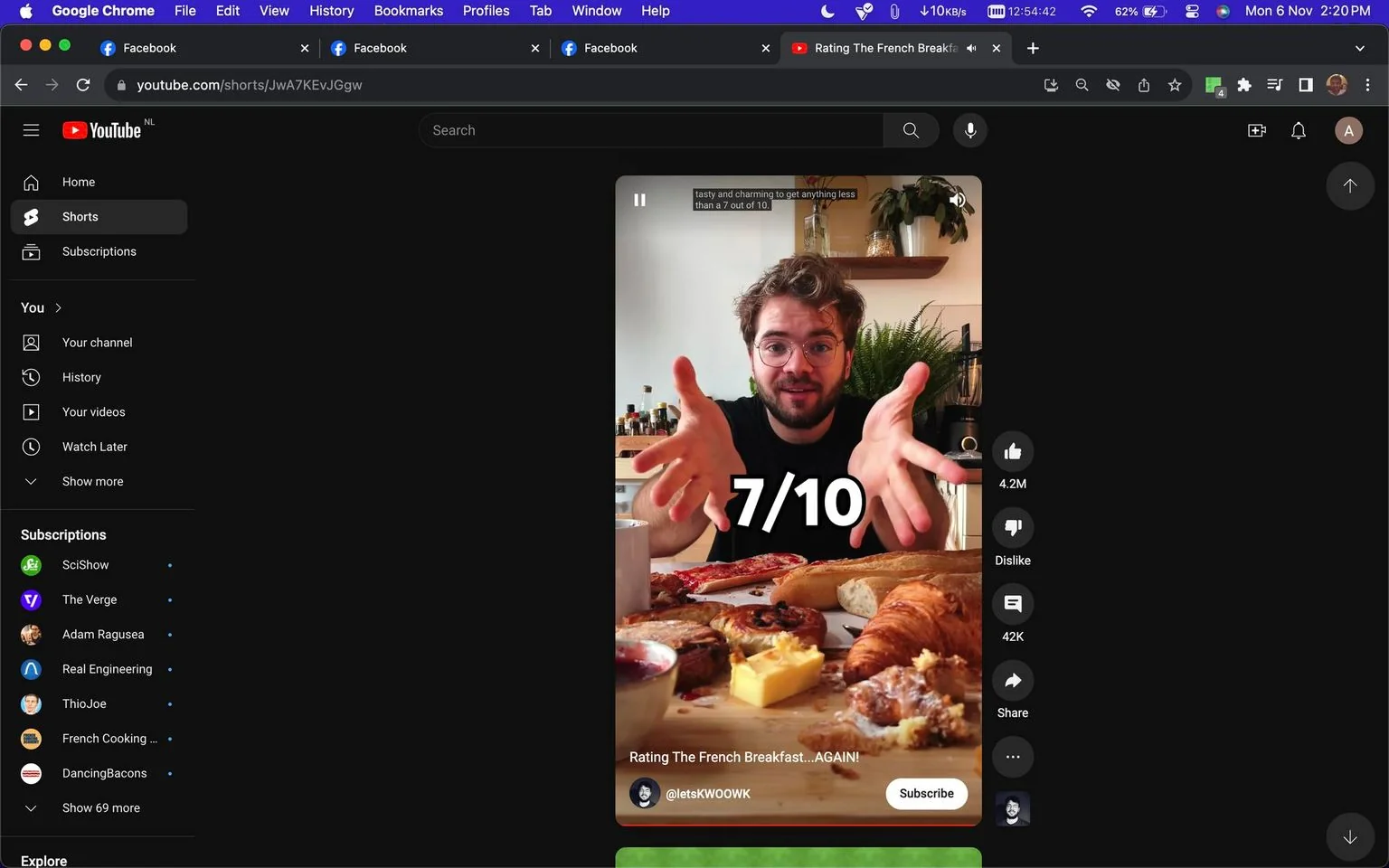Screen dimensions: 1389x868
Task: Open Your channel
Action: tap(99, 343)
